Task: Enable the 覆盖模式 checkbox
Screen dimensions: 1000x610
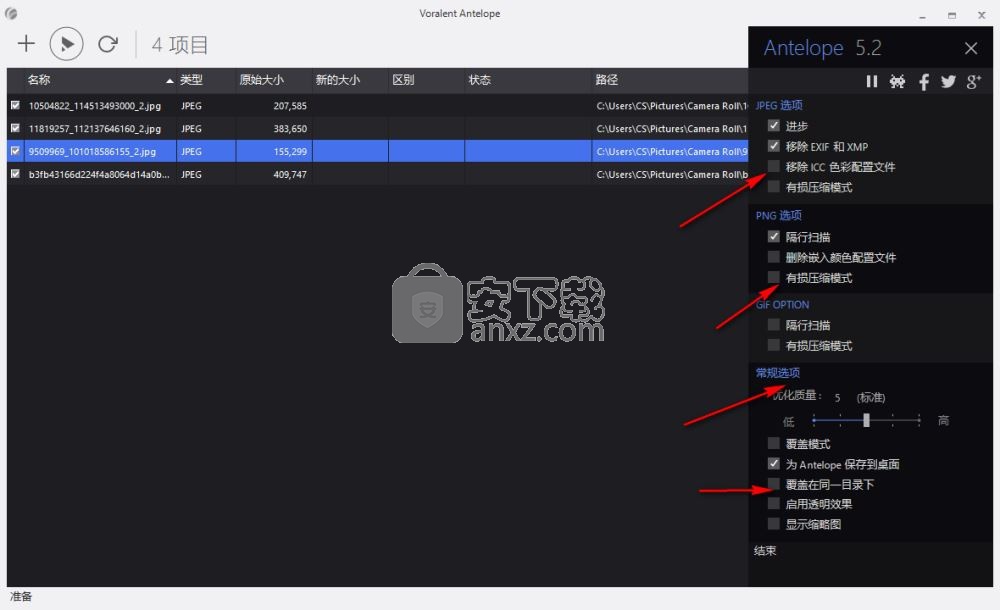Action: (774, 443)
